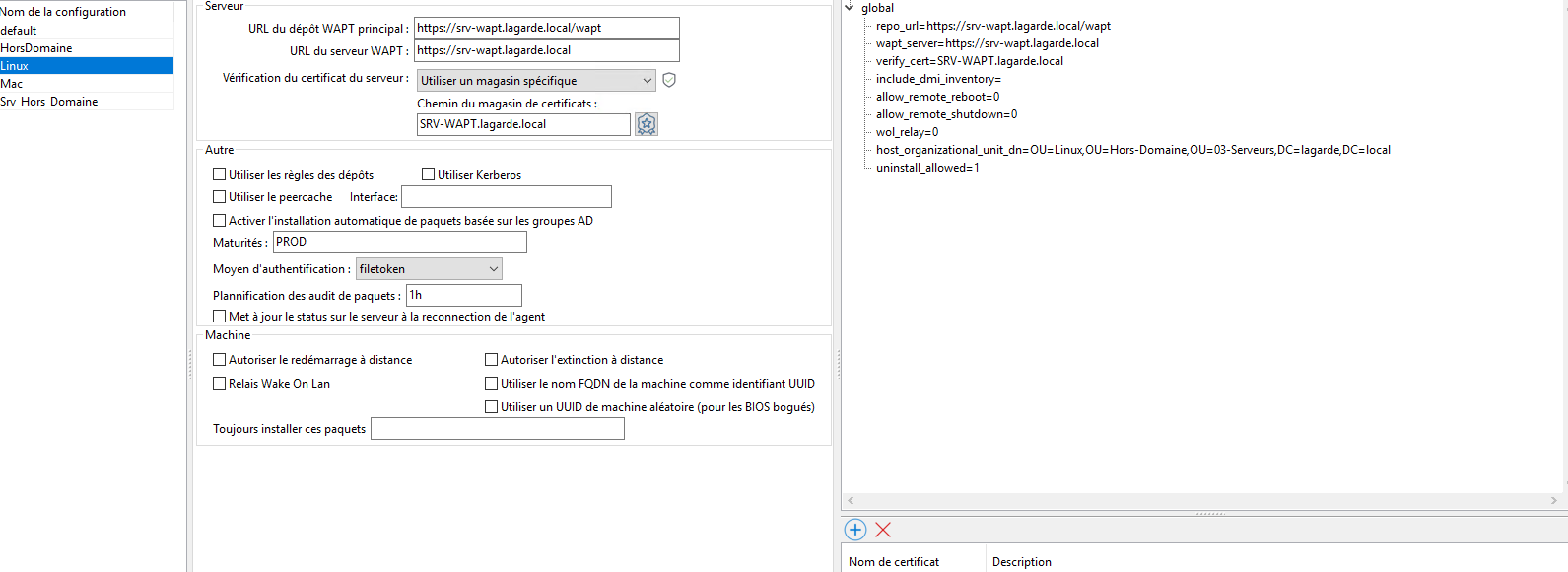
Task: Enable Utiliser Kerberos checkbox
Action: (x=429, y=175)
